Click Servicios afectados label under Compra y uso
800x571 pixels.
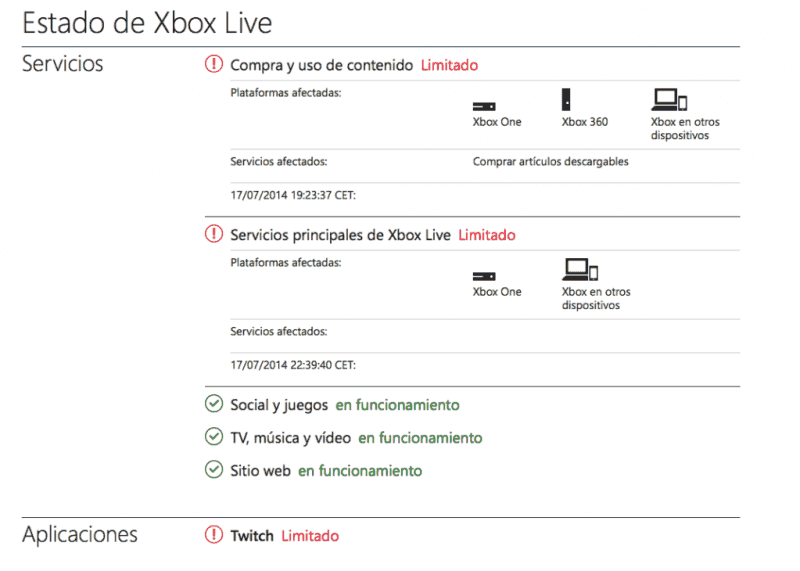[x=279, y=162]
